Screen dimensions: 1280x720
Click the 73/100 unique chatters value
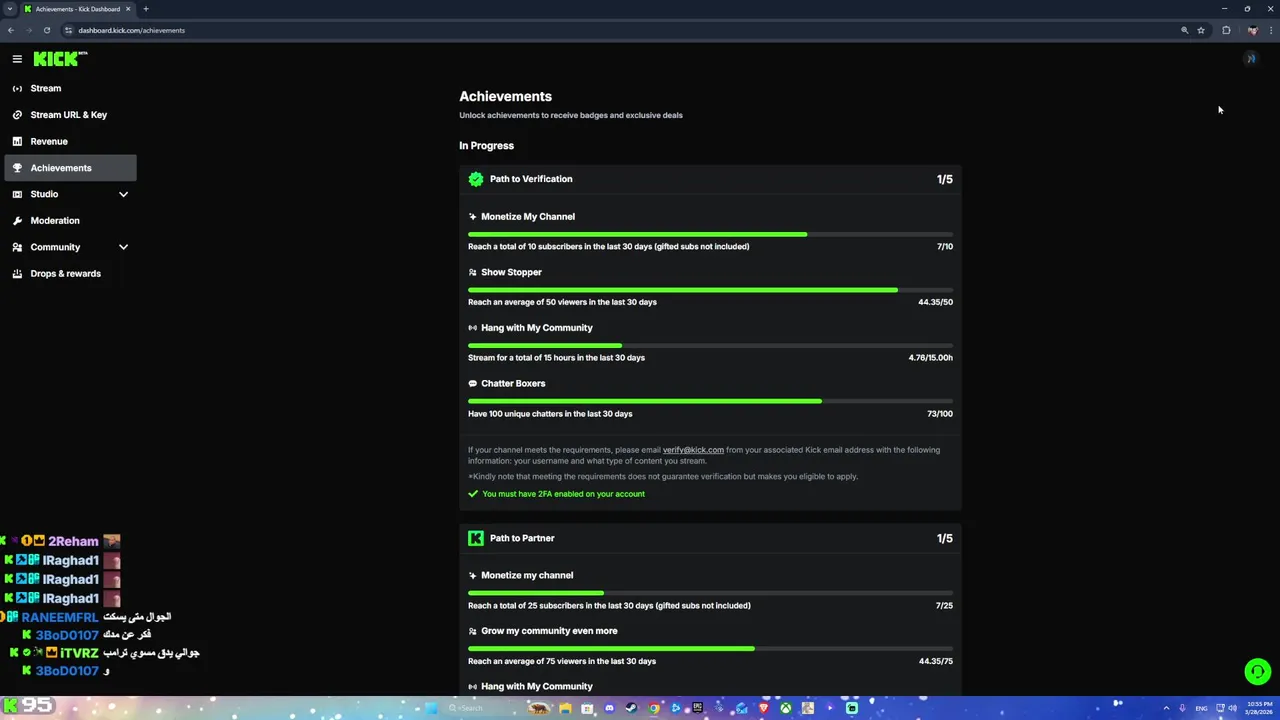tap(940, 414)
